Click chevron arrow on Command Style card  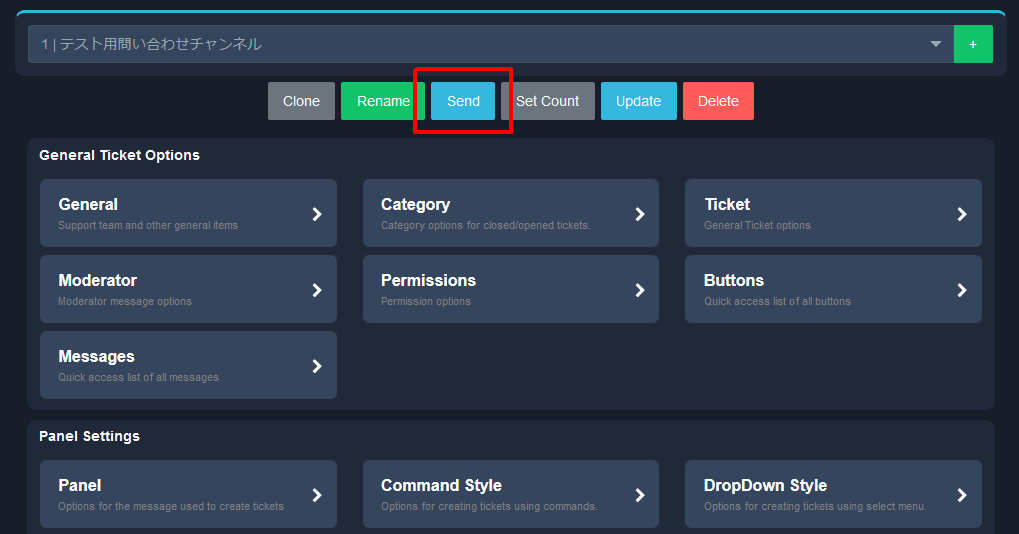[x=640, y=496]
